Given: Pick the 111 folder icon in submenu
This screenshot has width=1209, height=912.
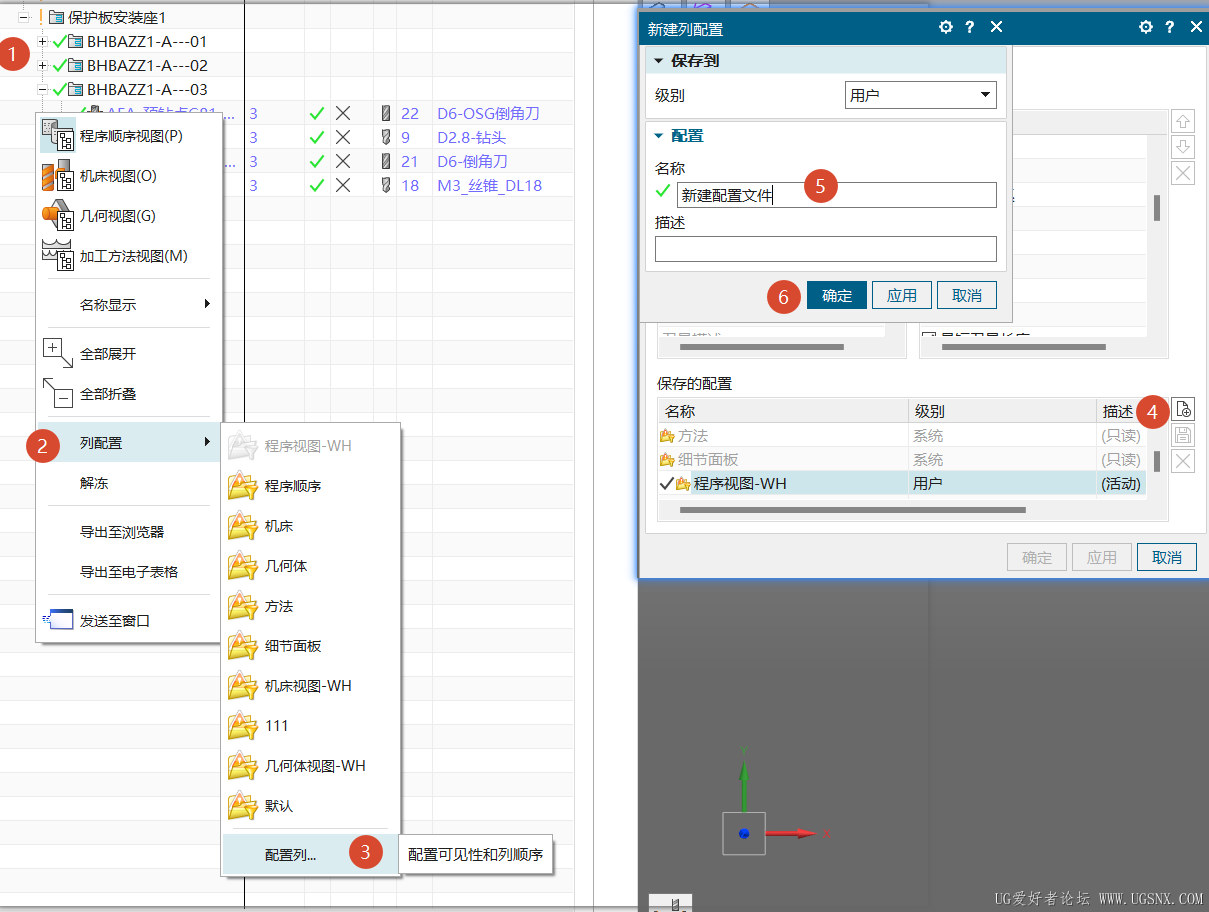Looking at the screenshot, I should tap(242, 726).
